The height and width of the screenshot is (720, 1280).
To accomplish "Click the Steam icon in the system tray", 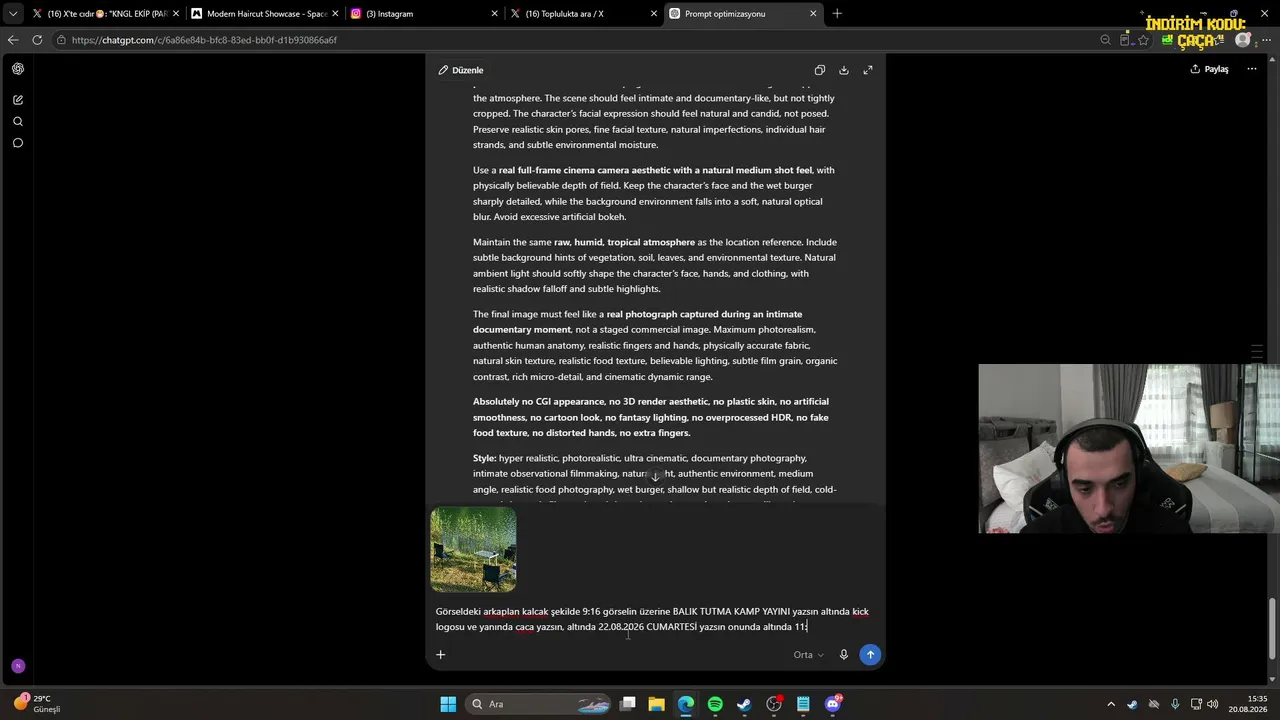I will (1132, 704).
